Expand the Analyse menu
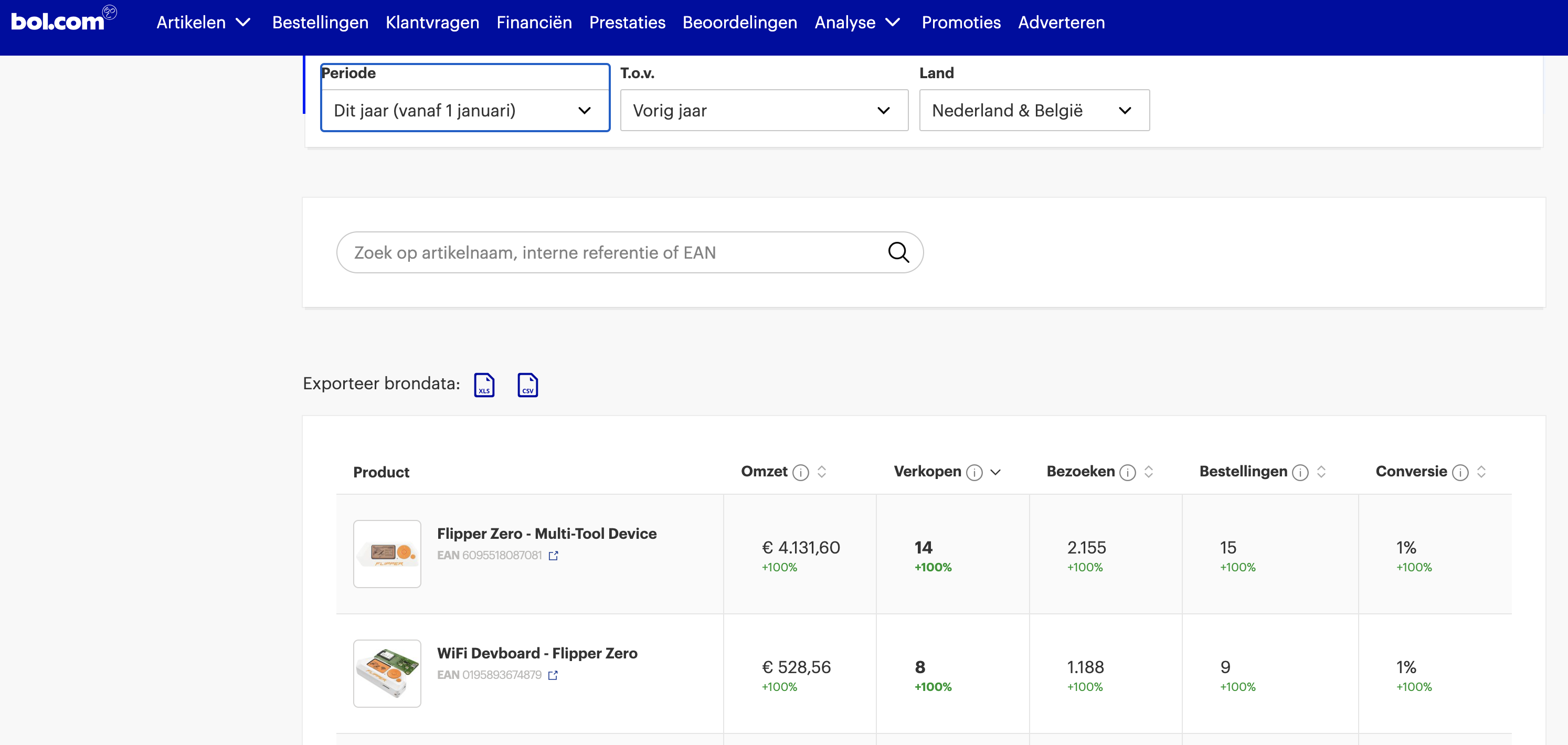Image resolution: width=1568 pixels, height=745 pixels. tap(857, 23)
